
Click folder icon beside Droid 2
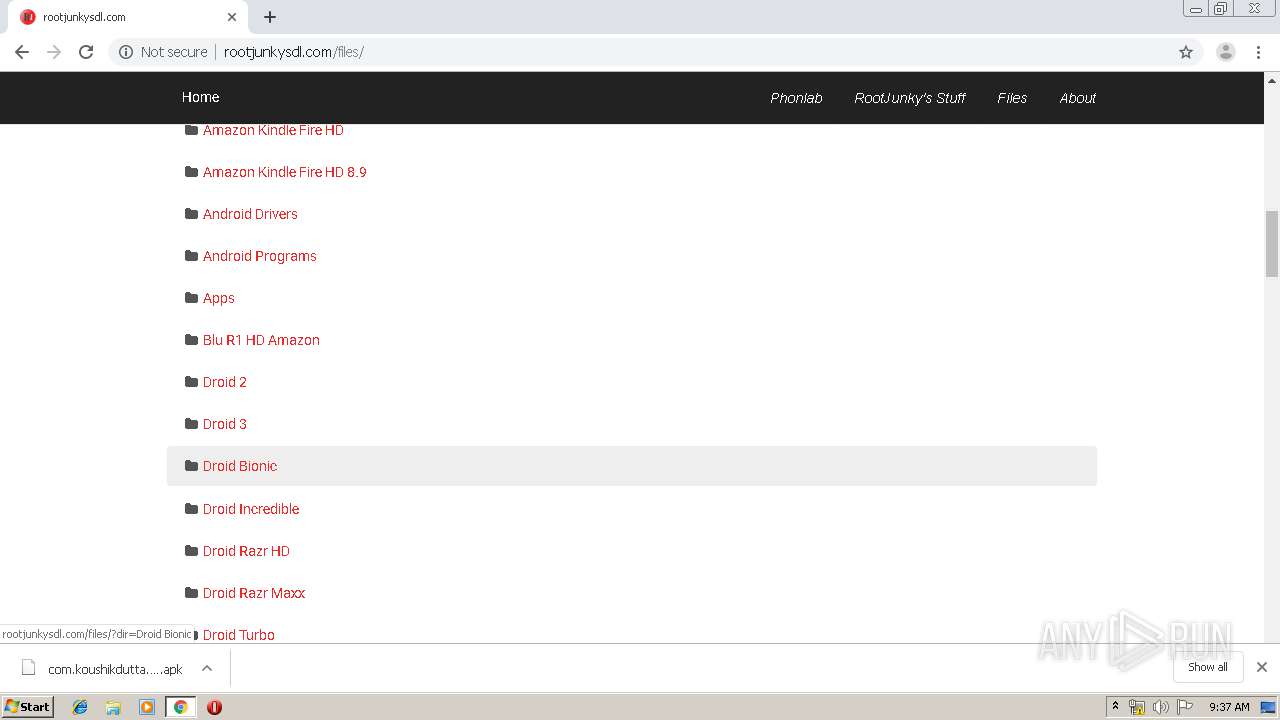point(191,381)
